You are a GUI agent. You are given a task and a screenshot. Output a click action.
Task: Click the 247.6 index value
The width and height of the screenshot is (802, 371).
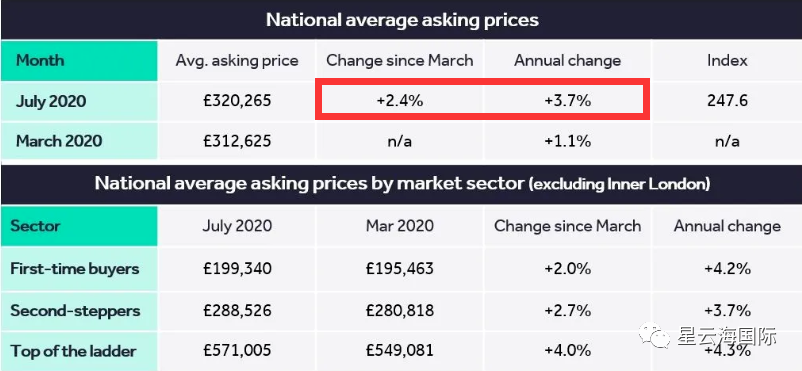coord(727,101)
